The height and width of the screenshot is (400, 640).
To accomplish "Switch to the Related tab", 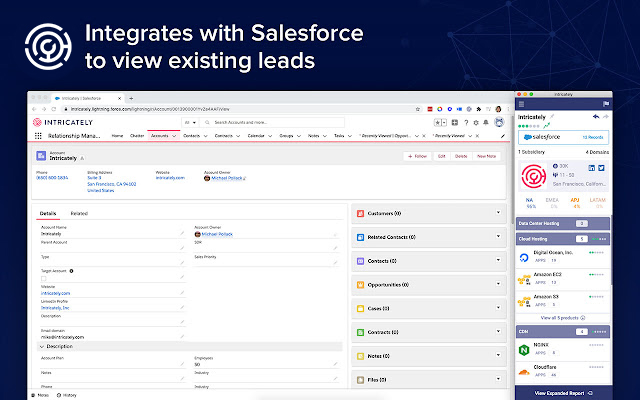I will [x=78, y=213].
